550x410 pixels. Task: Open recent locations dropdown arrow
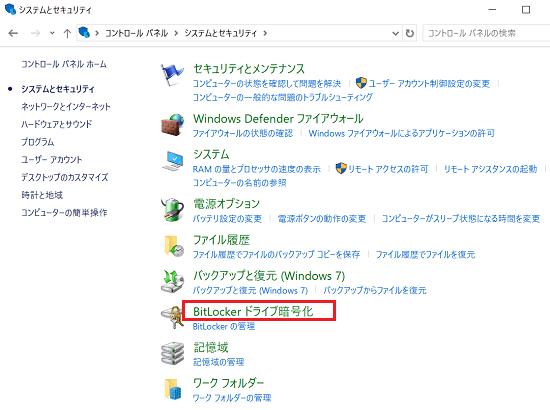(52, 33)
